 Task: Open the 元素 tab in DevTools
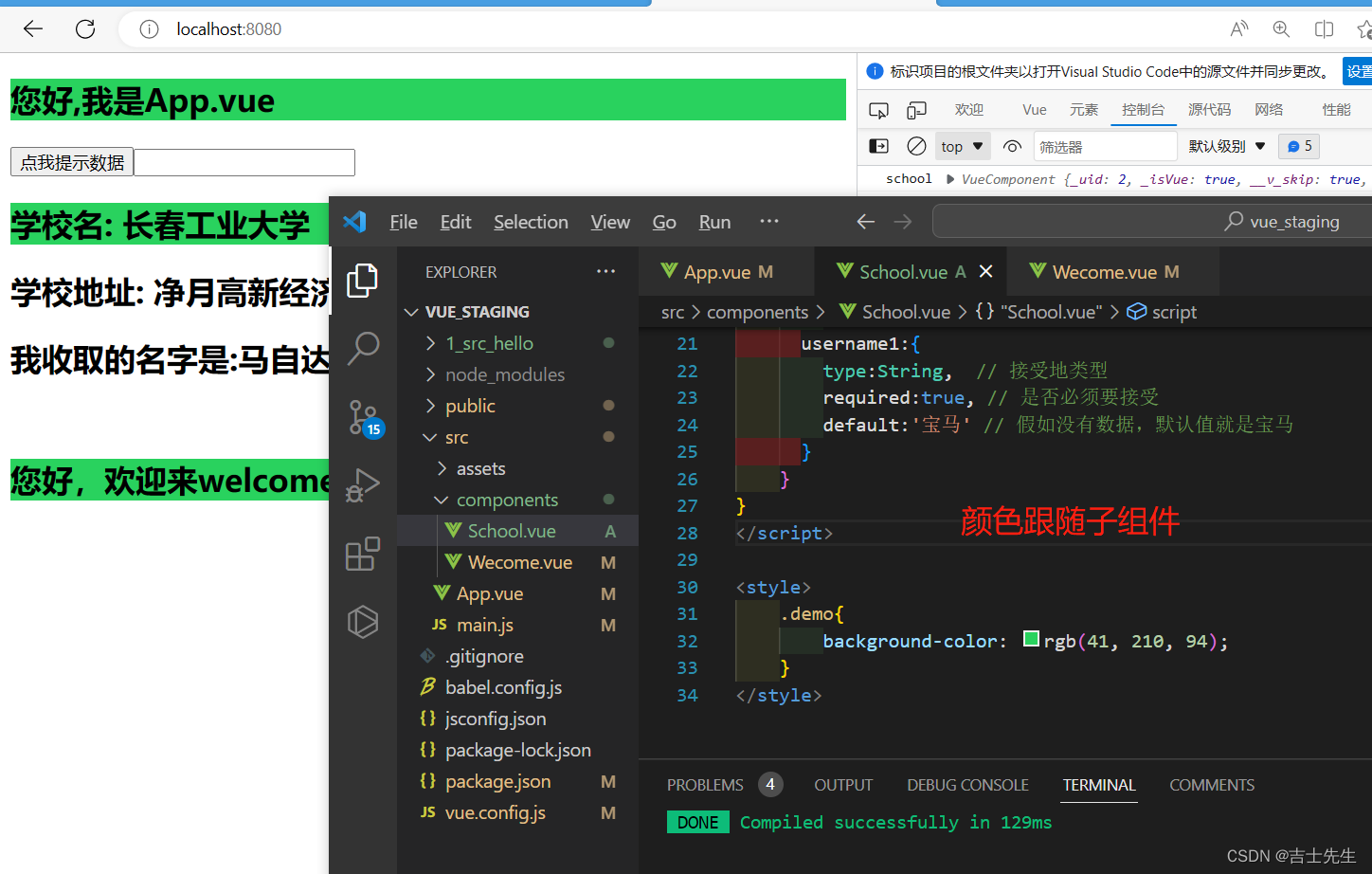1084,110
